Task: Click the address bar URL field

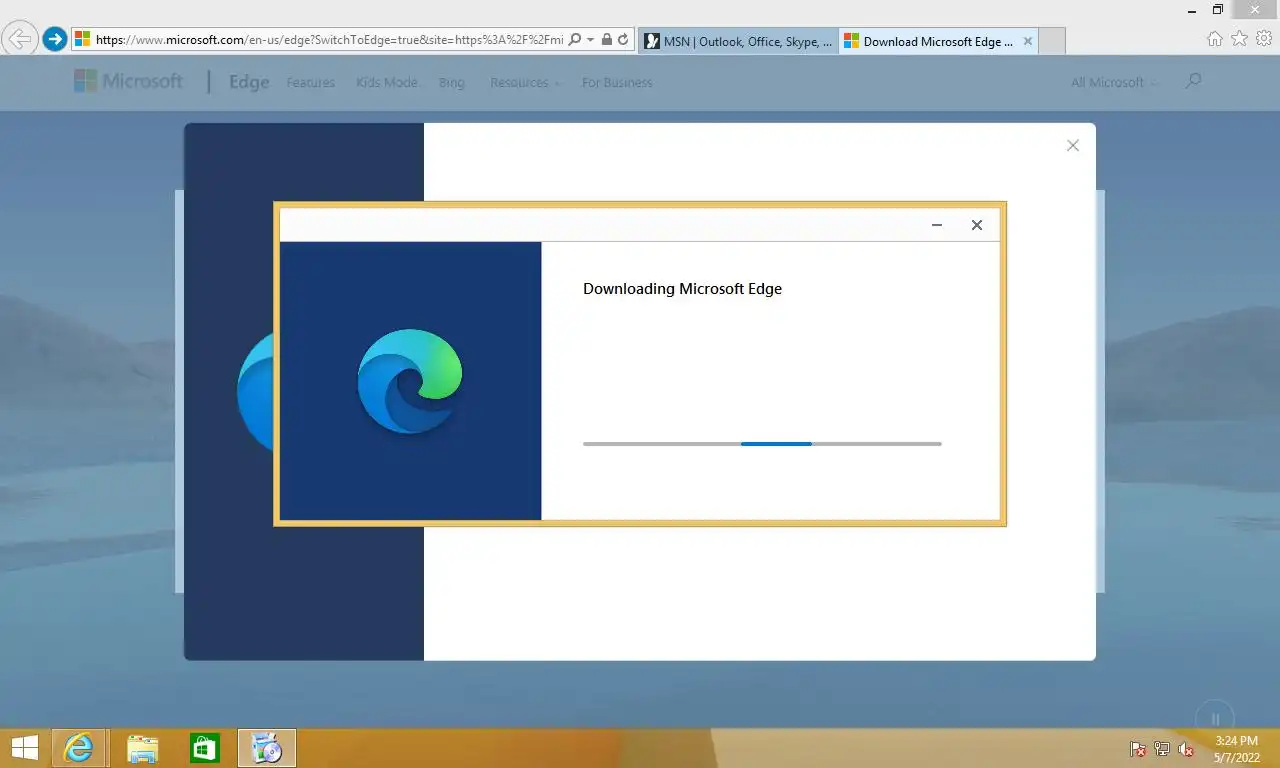Action: coord(330,40)
